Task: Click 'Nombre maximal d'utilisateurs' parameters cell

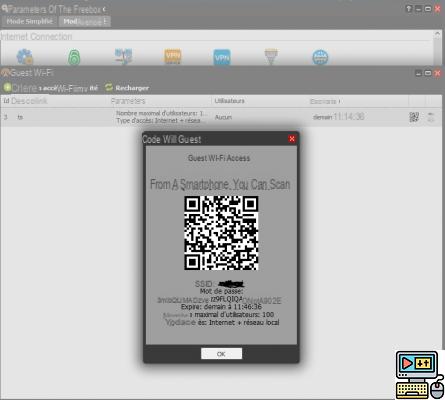Action: pyautogui.click(x=161, y=117)
